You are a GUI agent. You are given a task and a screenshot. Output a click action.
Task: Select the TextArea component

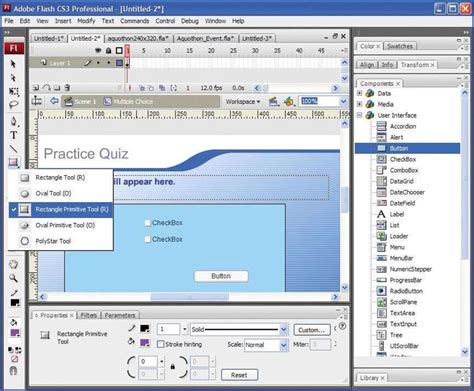pos(396,313)
